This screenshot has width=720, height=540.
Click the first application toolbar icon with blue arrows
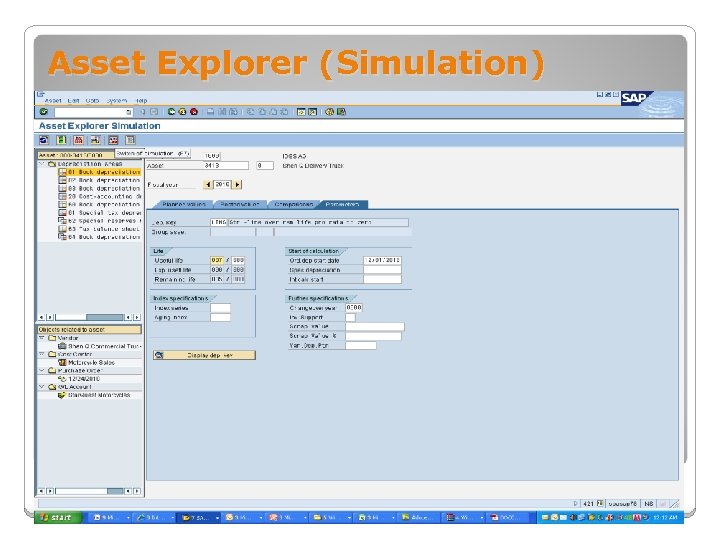pos(44,140)
